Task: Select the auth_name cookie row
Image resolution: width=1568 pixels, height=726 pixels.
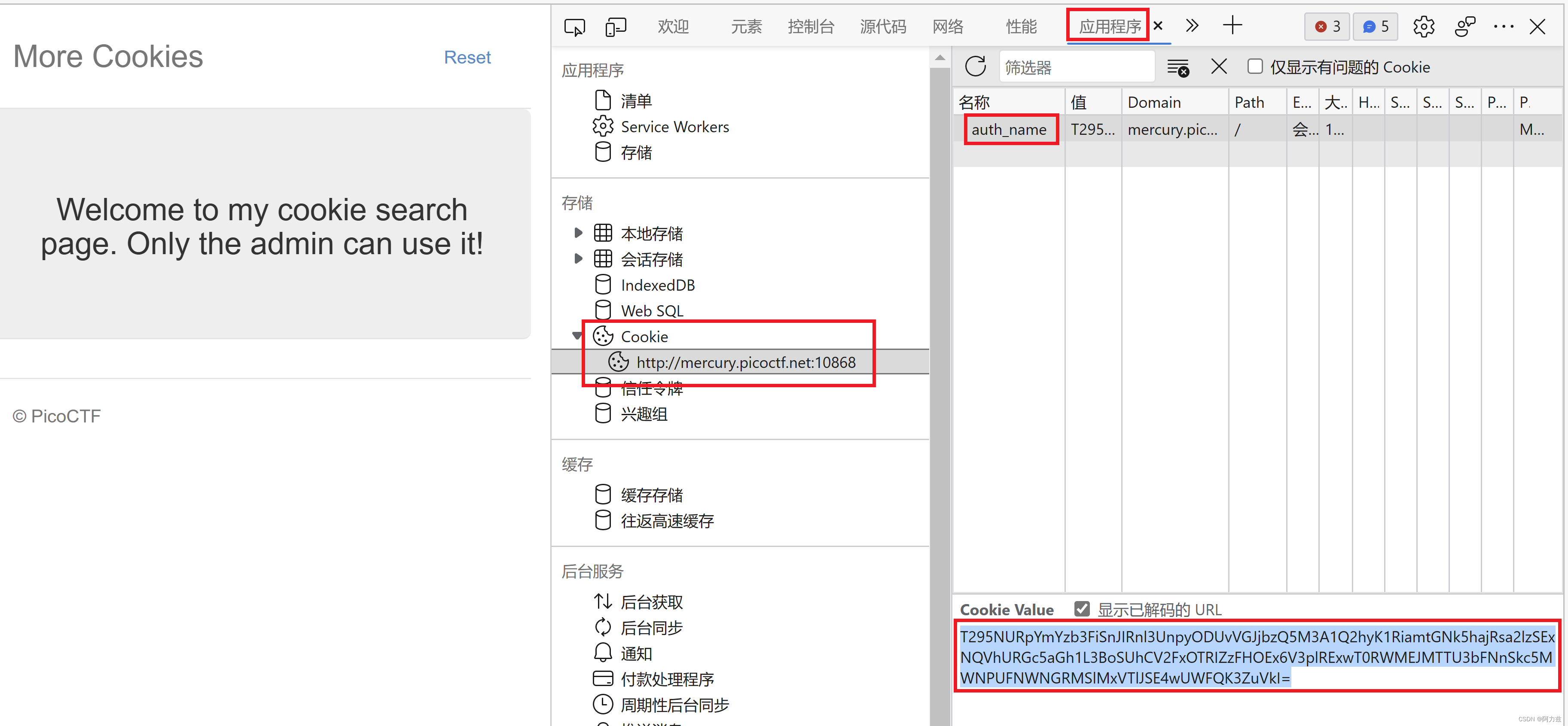Action: tap(1009, 130)
